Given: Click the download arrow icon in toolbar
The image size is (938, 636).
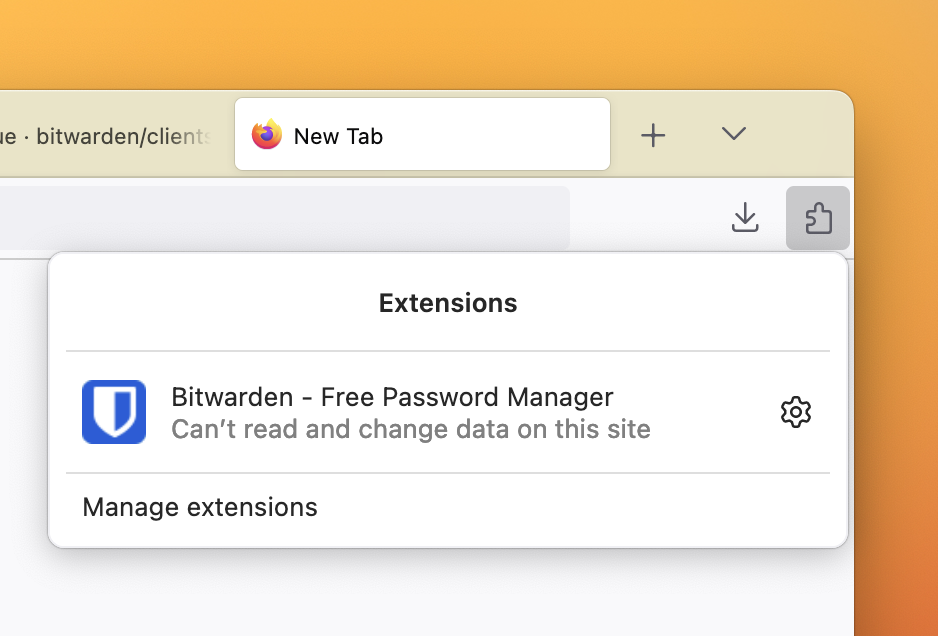Looking at the screenshot, I should click(x=744, y=217).
